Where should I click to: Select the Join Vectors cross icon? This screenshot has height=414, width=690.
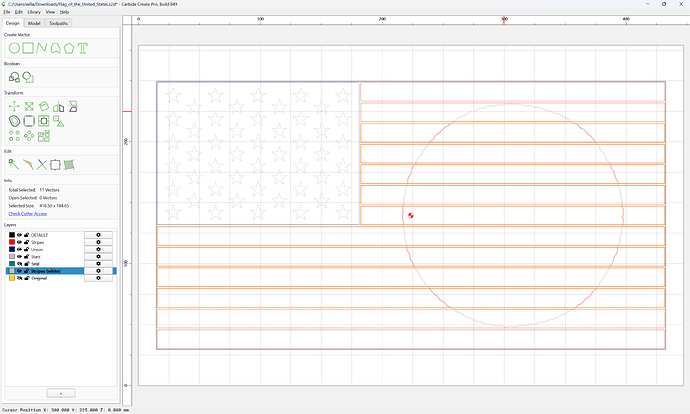(x=41, y=165)
